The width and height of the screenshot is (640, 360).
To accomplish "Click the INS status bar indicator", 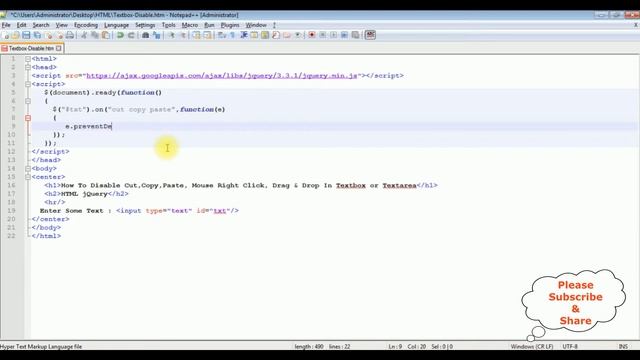I will [623, 347].
